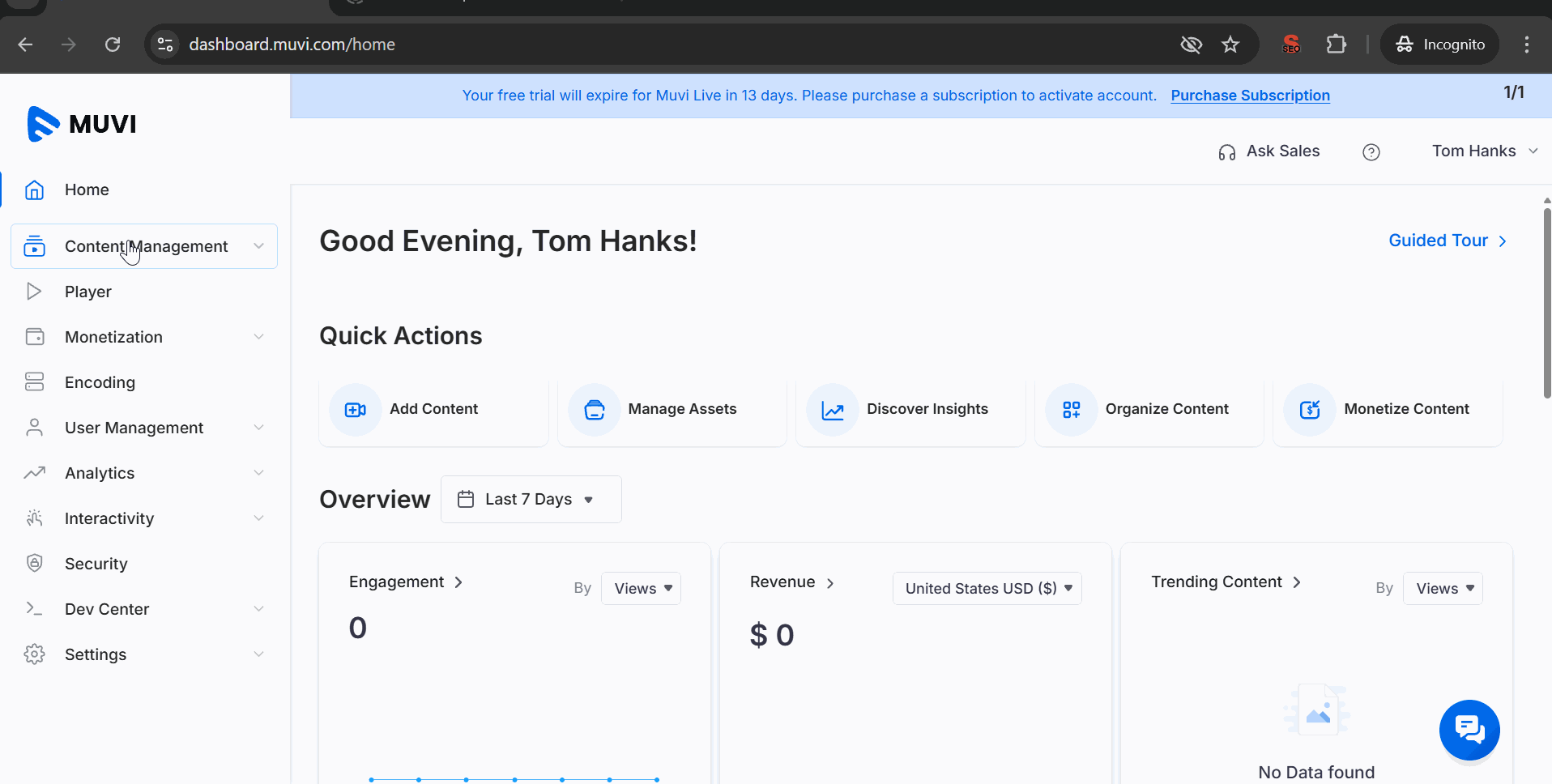Toggle the tracking protection eye icon

1191,45
